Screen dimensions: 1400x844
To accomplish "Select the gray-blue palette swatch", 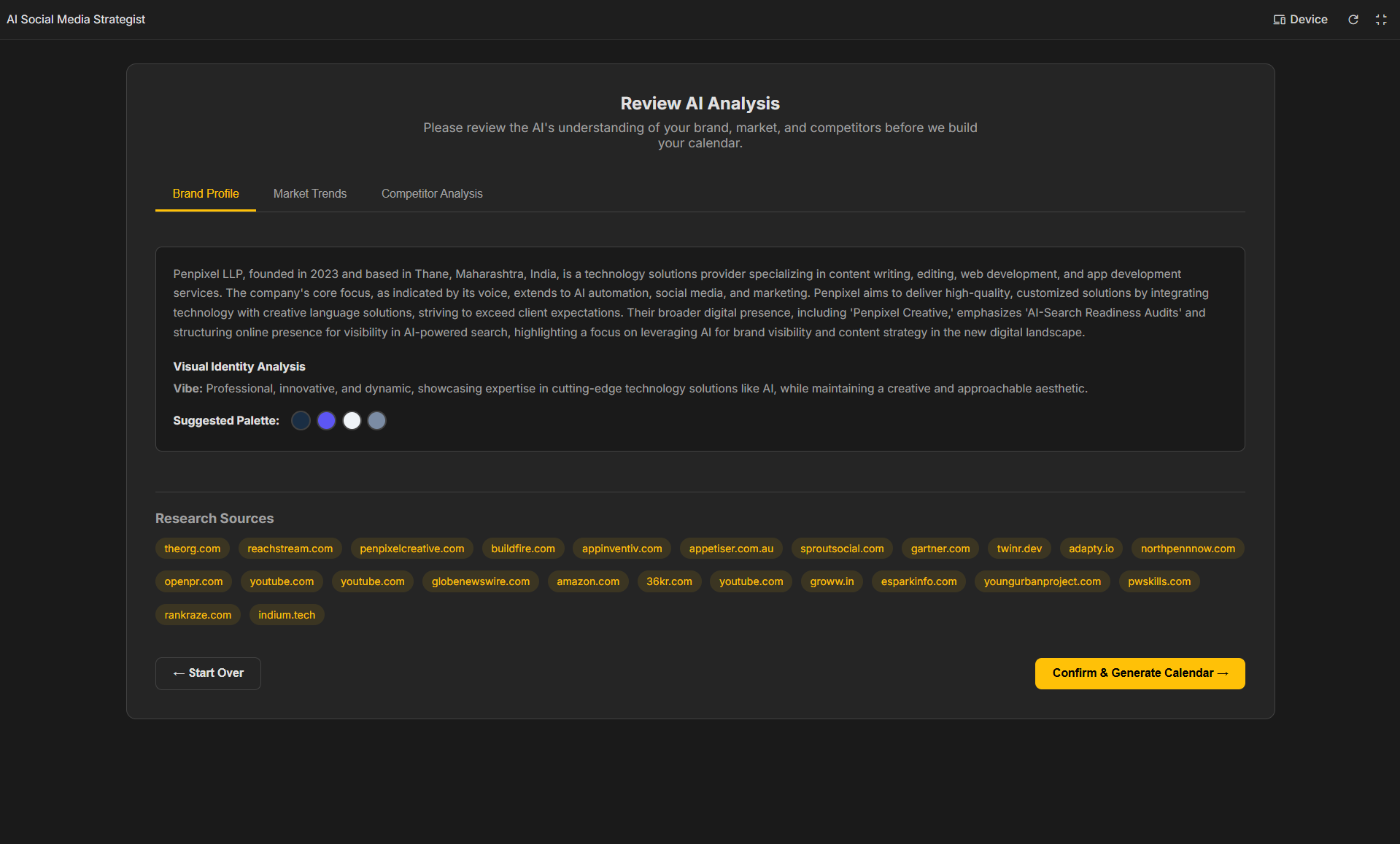I will (376, 420).
